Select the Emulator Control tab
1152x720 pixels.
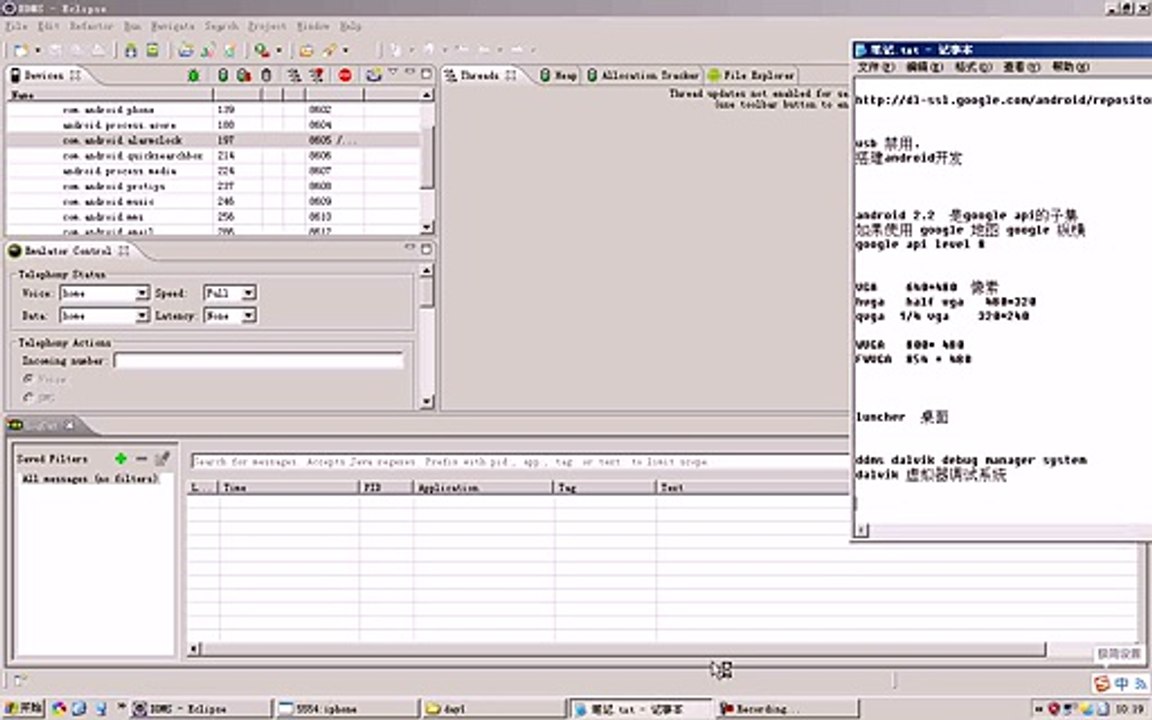click(x=68, y=251)
